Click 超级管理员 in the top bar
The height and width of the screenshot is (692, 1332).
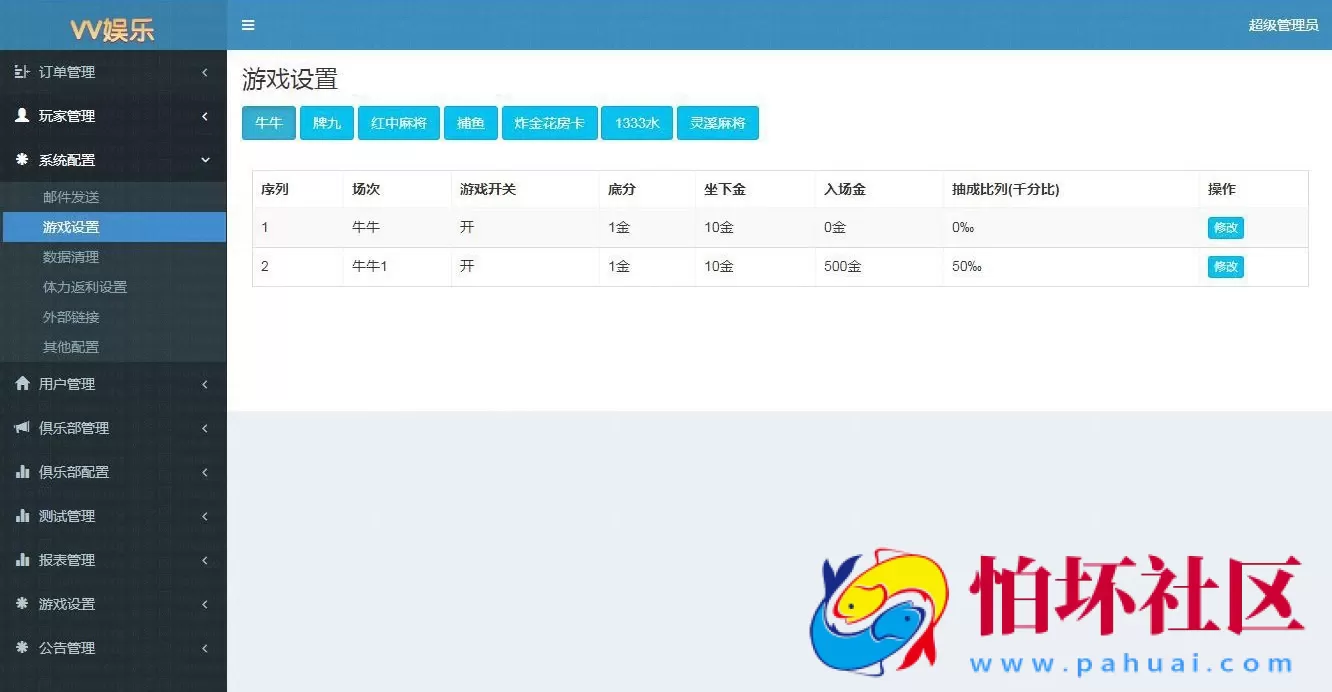(1283, 25)
